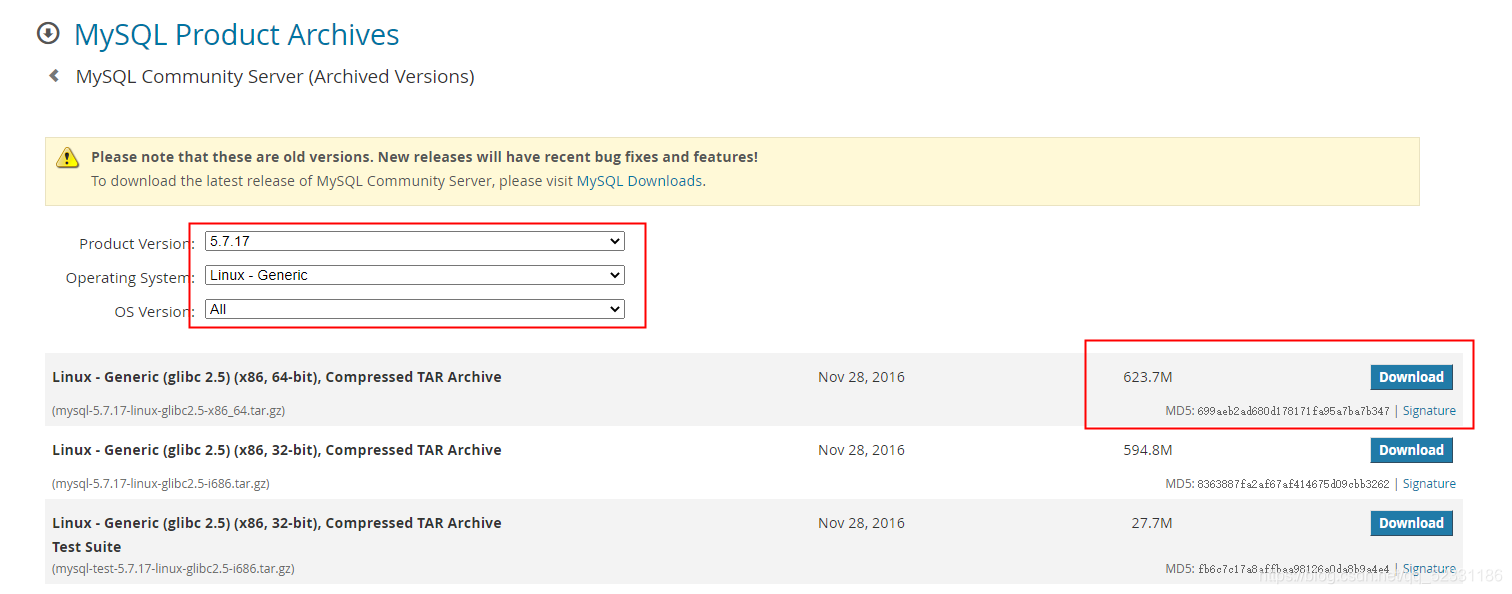
Task: Open Signature link for the 594.8M archive
Action: point(1429,484)
